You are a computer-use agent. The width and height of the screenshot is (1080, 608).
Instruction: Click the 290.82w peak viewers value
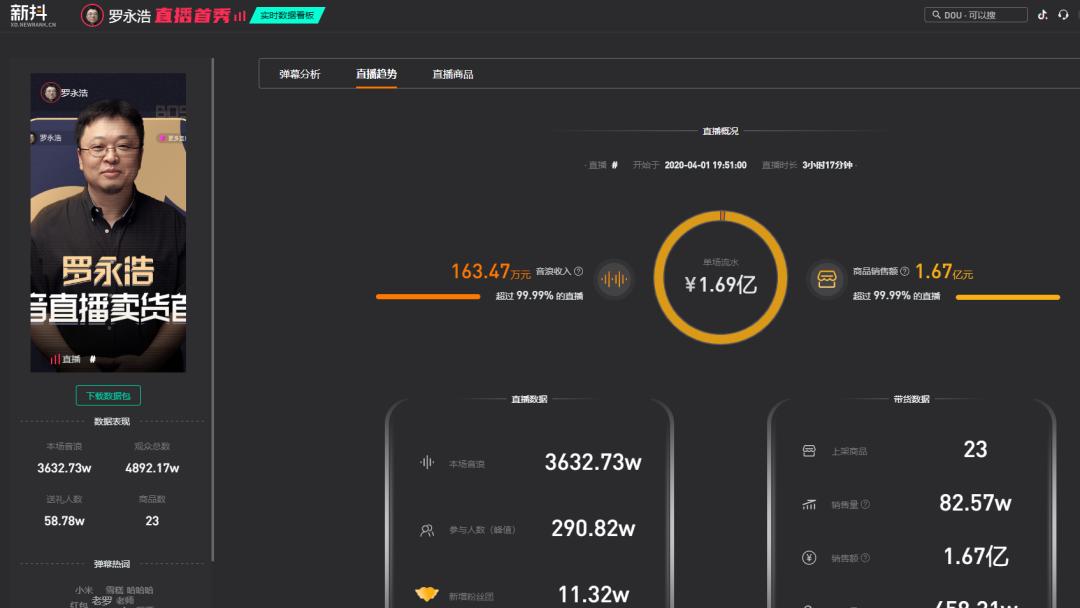593,528
